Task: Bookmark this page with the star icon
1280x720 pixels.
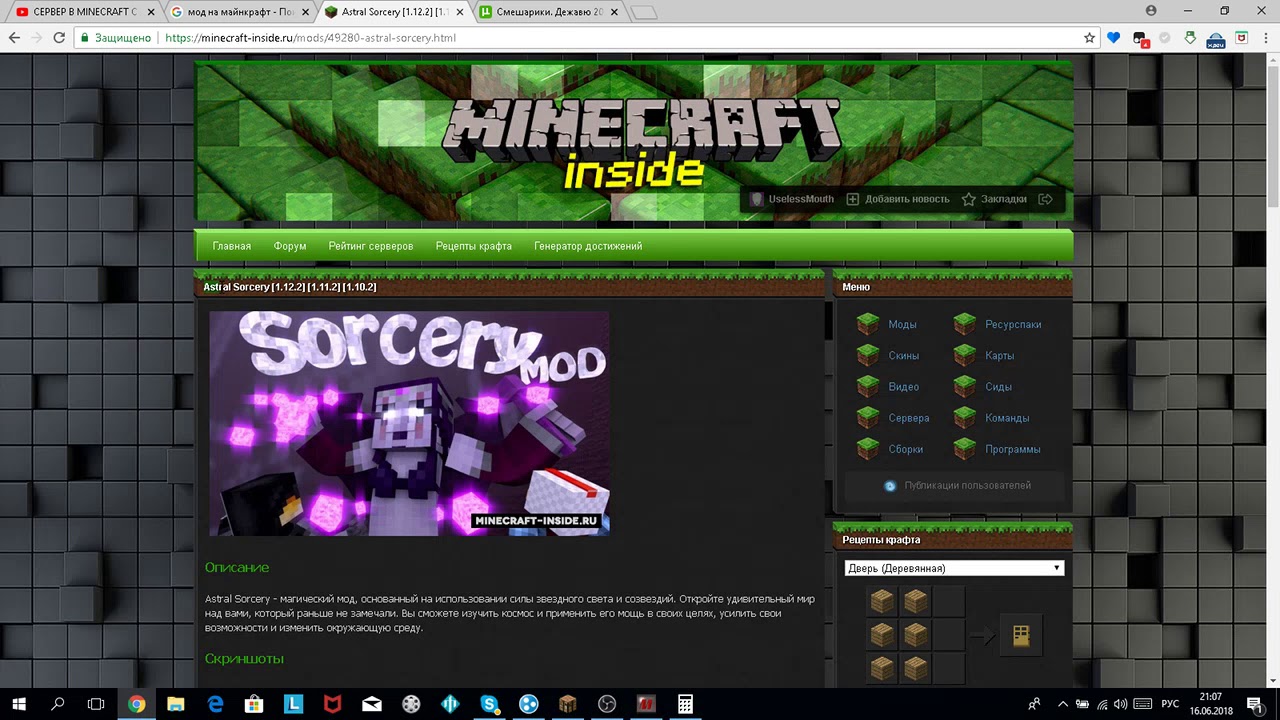Action: tap(1090, 38)
